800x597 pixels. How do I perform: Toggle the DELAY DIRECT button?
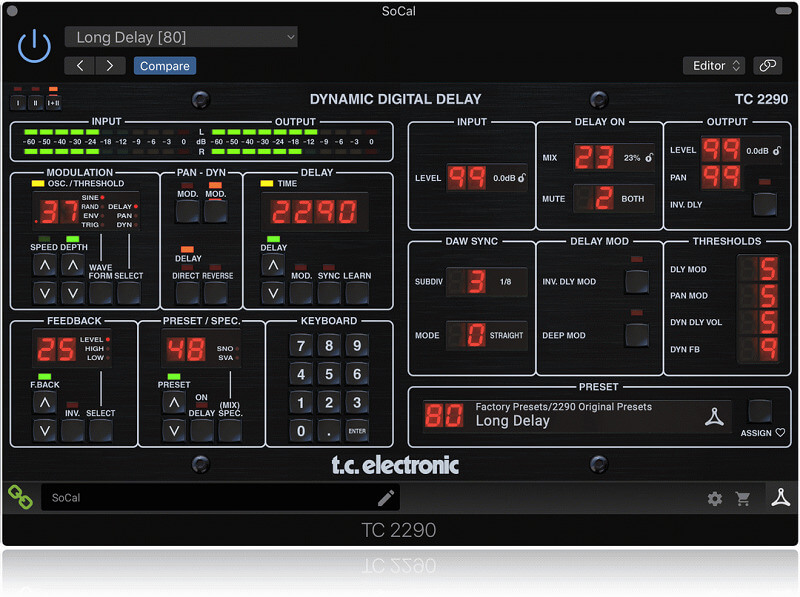[187, 293]
